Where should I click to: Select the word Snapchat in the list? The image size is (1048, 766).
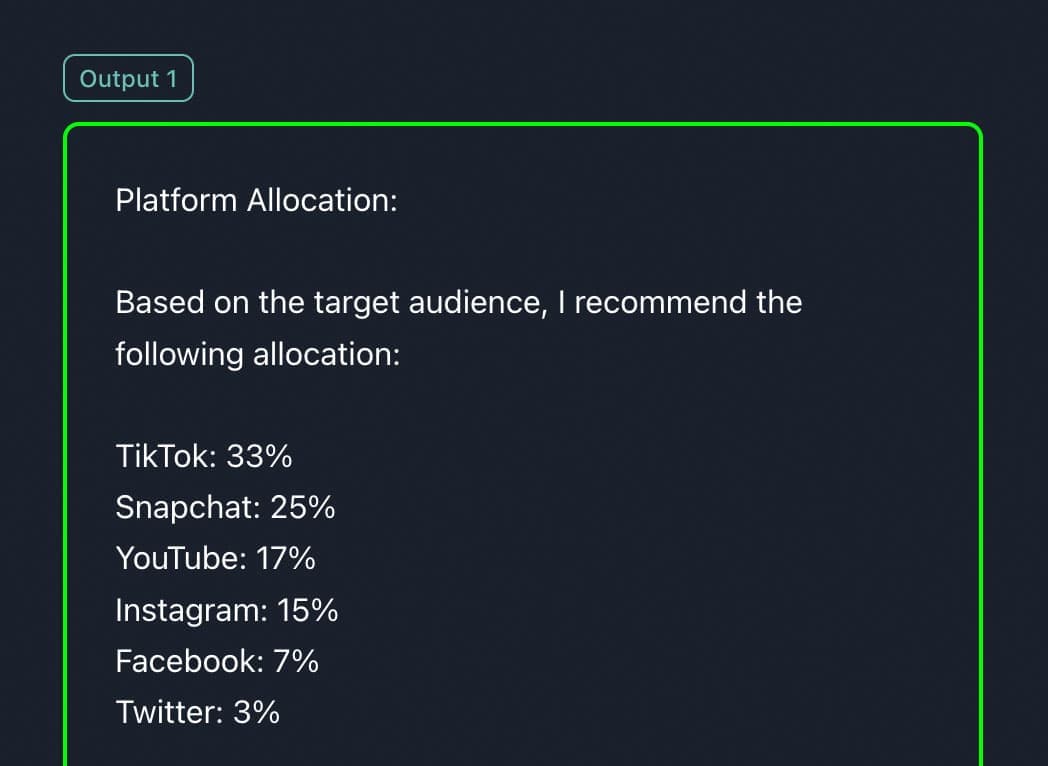pyautogui.click(x=185, y=508)
